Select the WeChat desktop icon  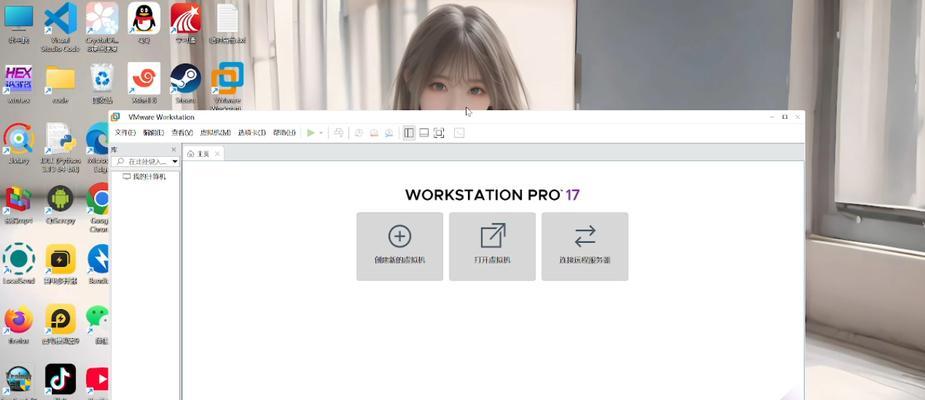point(98,323)
